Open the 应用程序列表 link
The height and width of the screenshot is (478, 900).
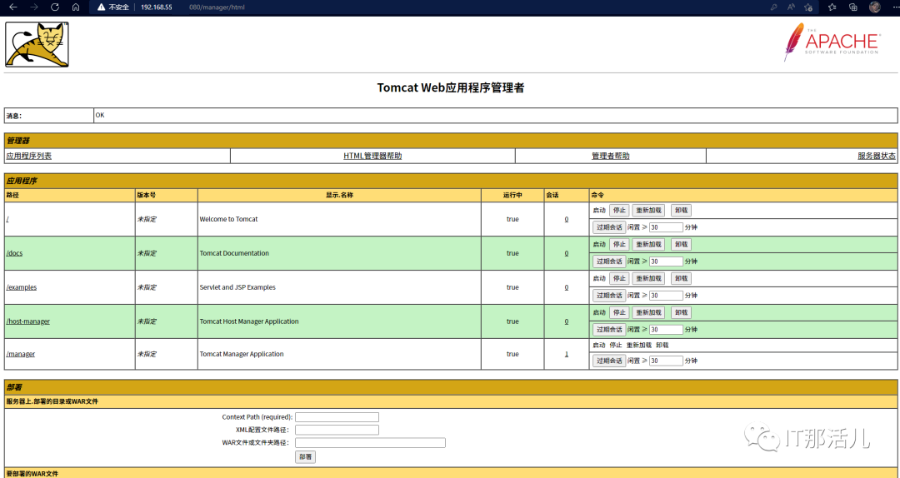pyautogui.click(x=29, y=156)
